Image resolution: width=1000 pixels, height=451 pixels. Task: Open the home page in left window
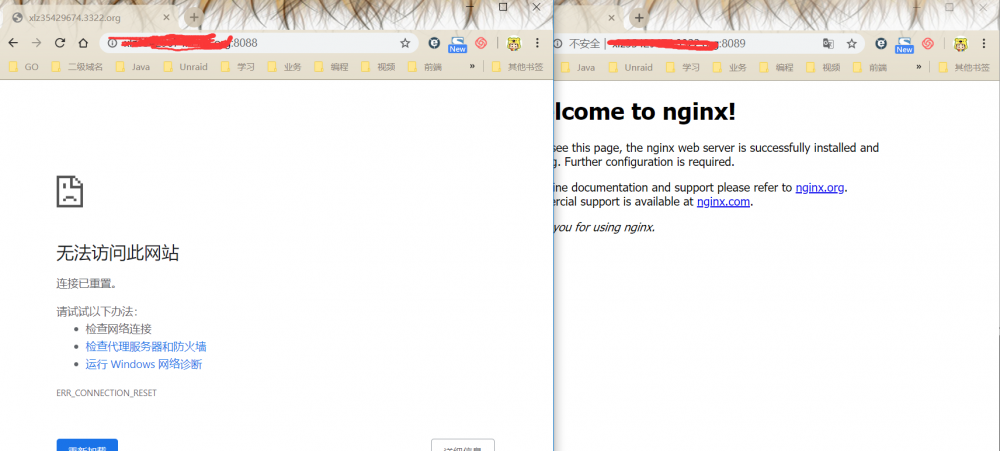[x=83, y=43]
